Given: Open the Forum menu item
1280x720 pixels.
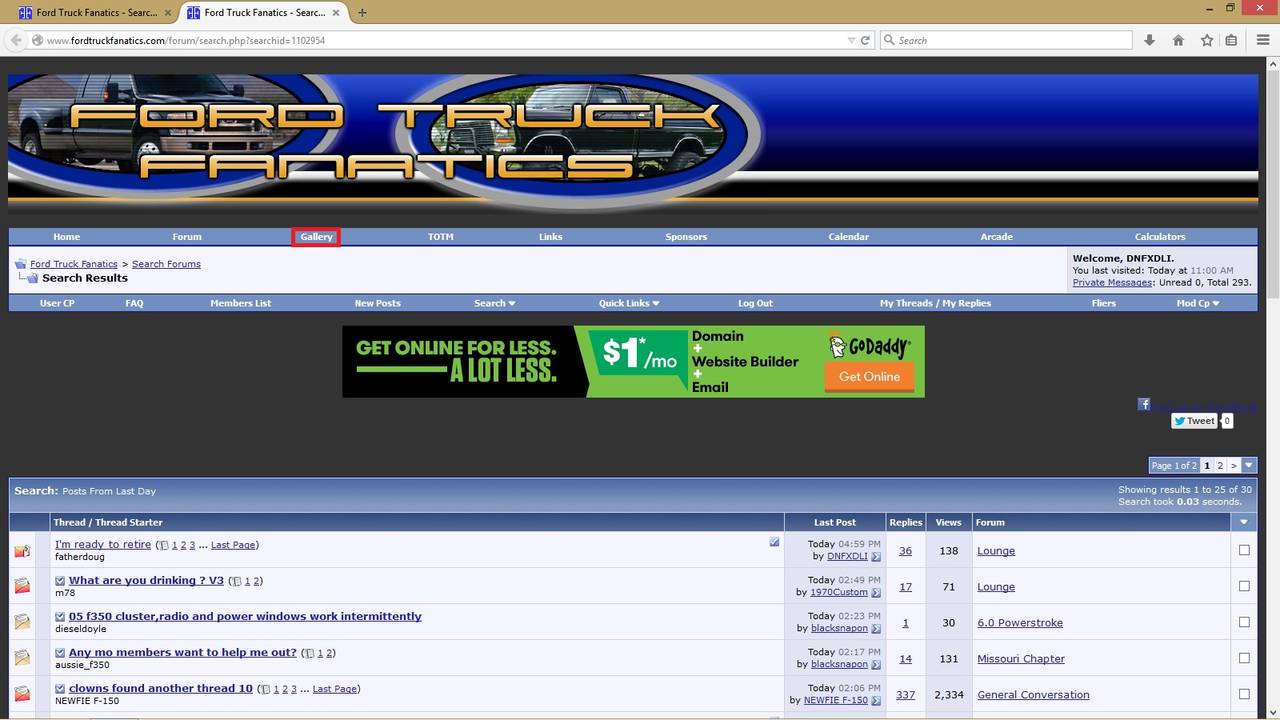Looking at the screenshot, I should pos(187,237).
